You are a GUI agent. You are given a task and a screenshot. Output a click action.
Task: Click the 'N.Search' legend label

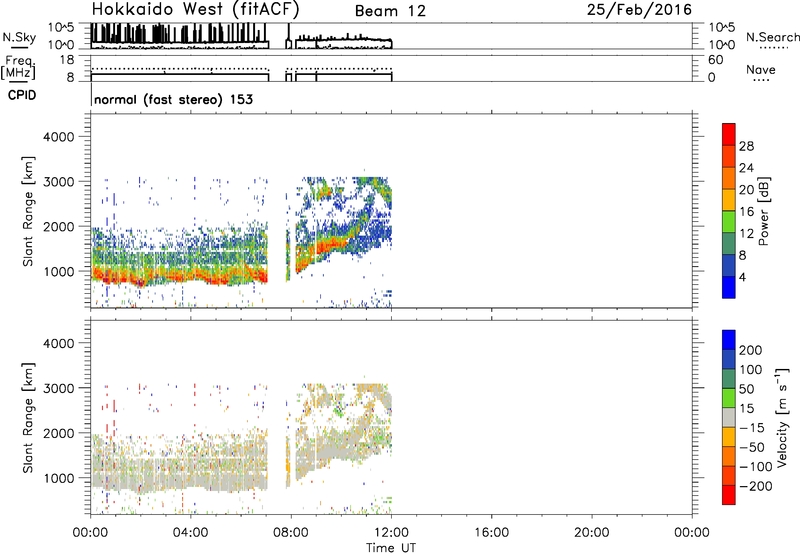click(773, 37)
